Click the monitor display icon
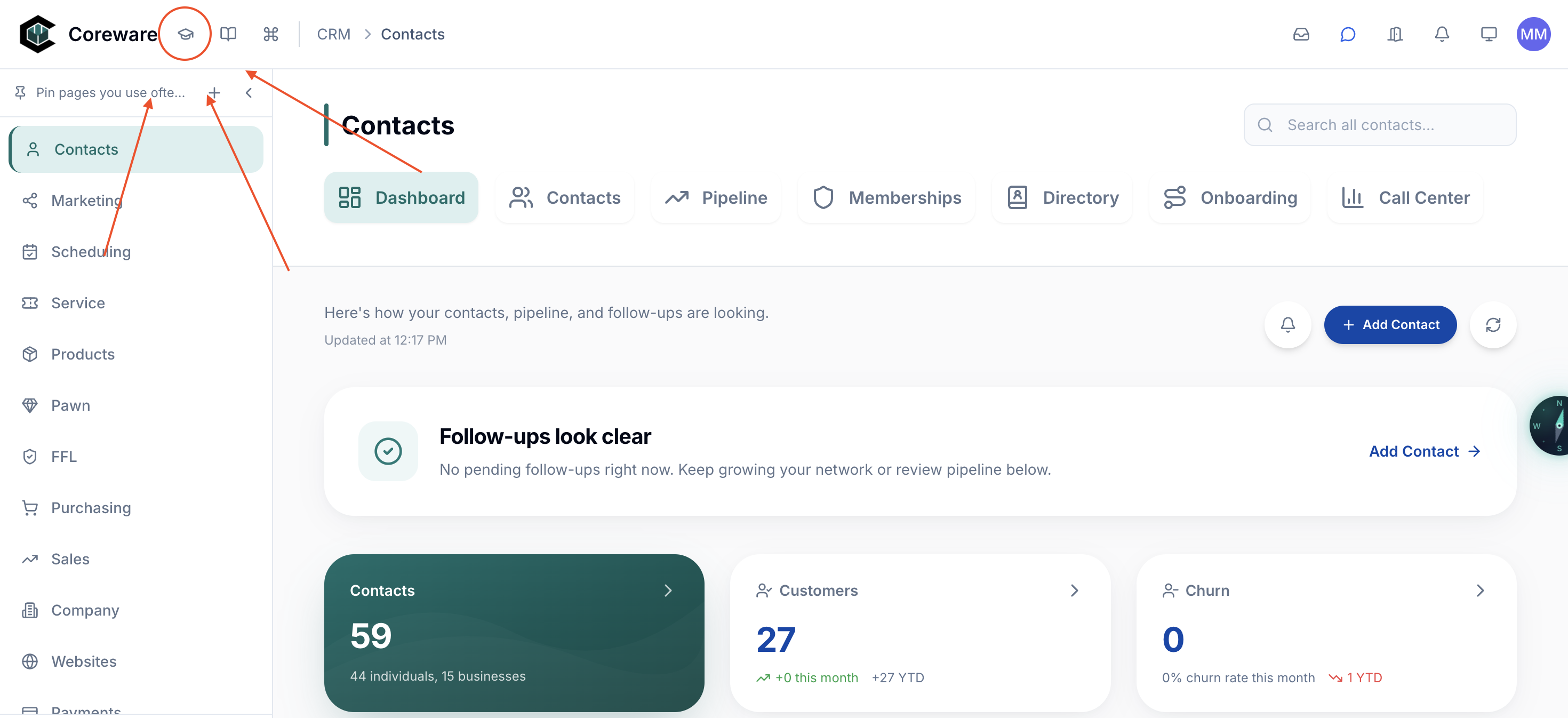This screenshot has width=1568, height=718. 1489,34
